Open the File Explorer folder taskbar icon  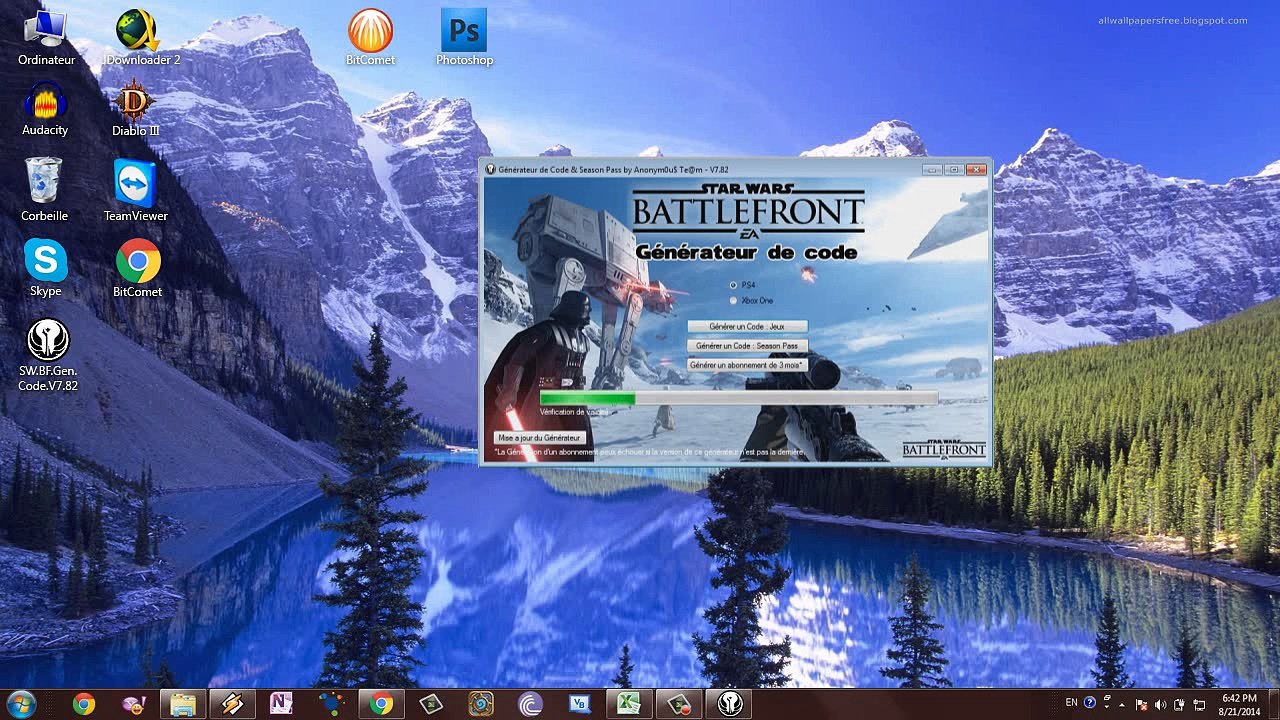coord(183,704)
